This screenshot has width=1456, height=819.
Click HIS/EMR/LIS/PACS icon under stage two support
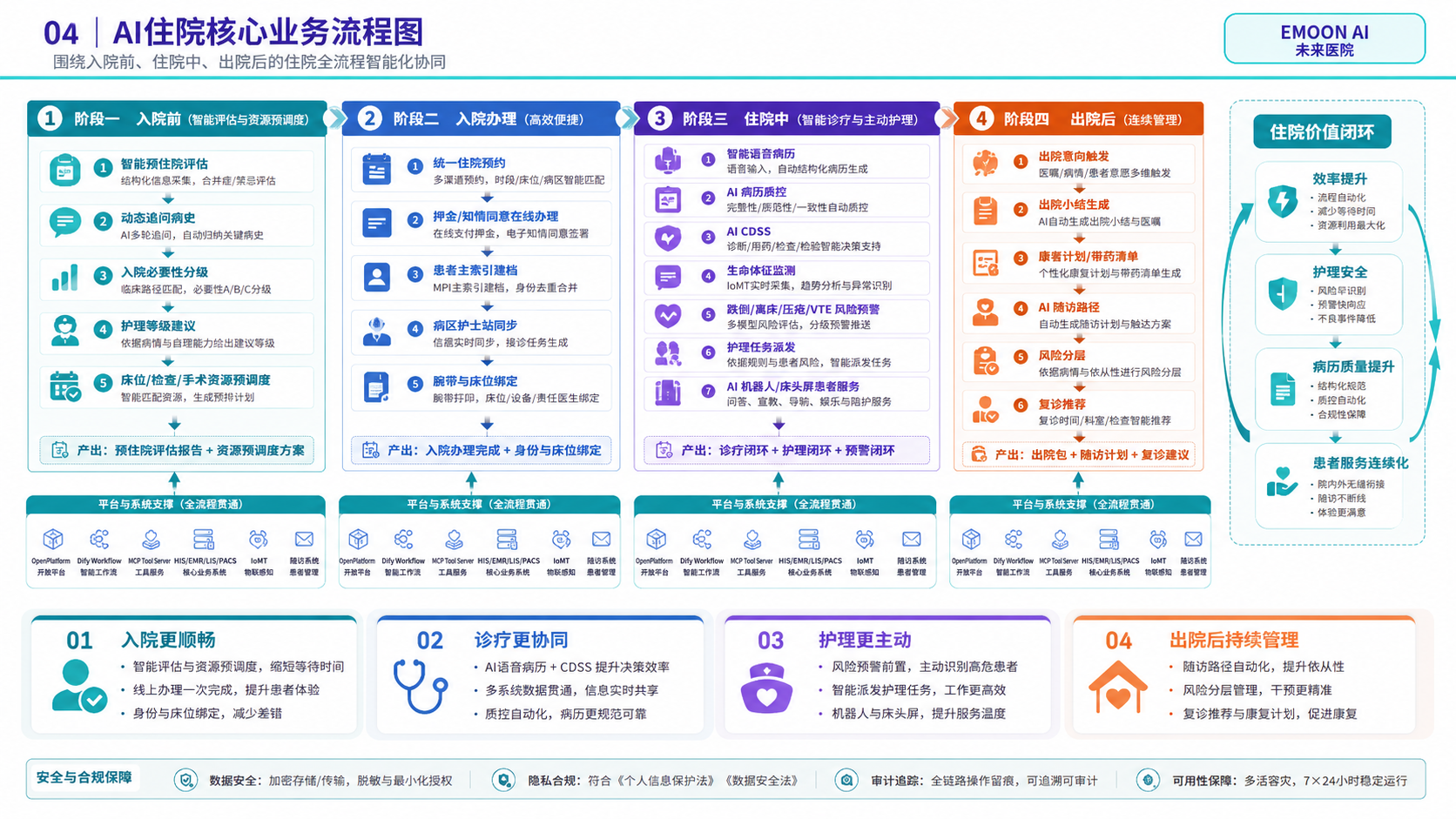click(507, 540)
